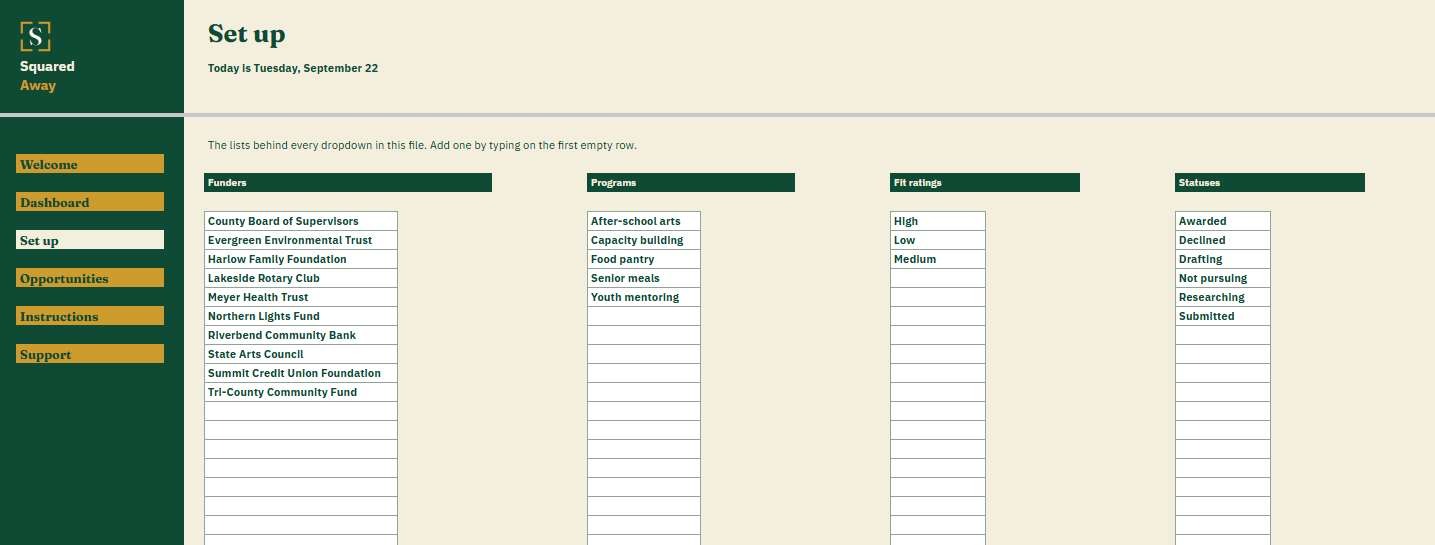The height and width of the screenshot is (545, 1435).
Task: Select Northern Lights Fund funder
Action: (x=301, y=316)
